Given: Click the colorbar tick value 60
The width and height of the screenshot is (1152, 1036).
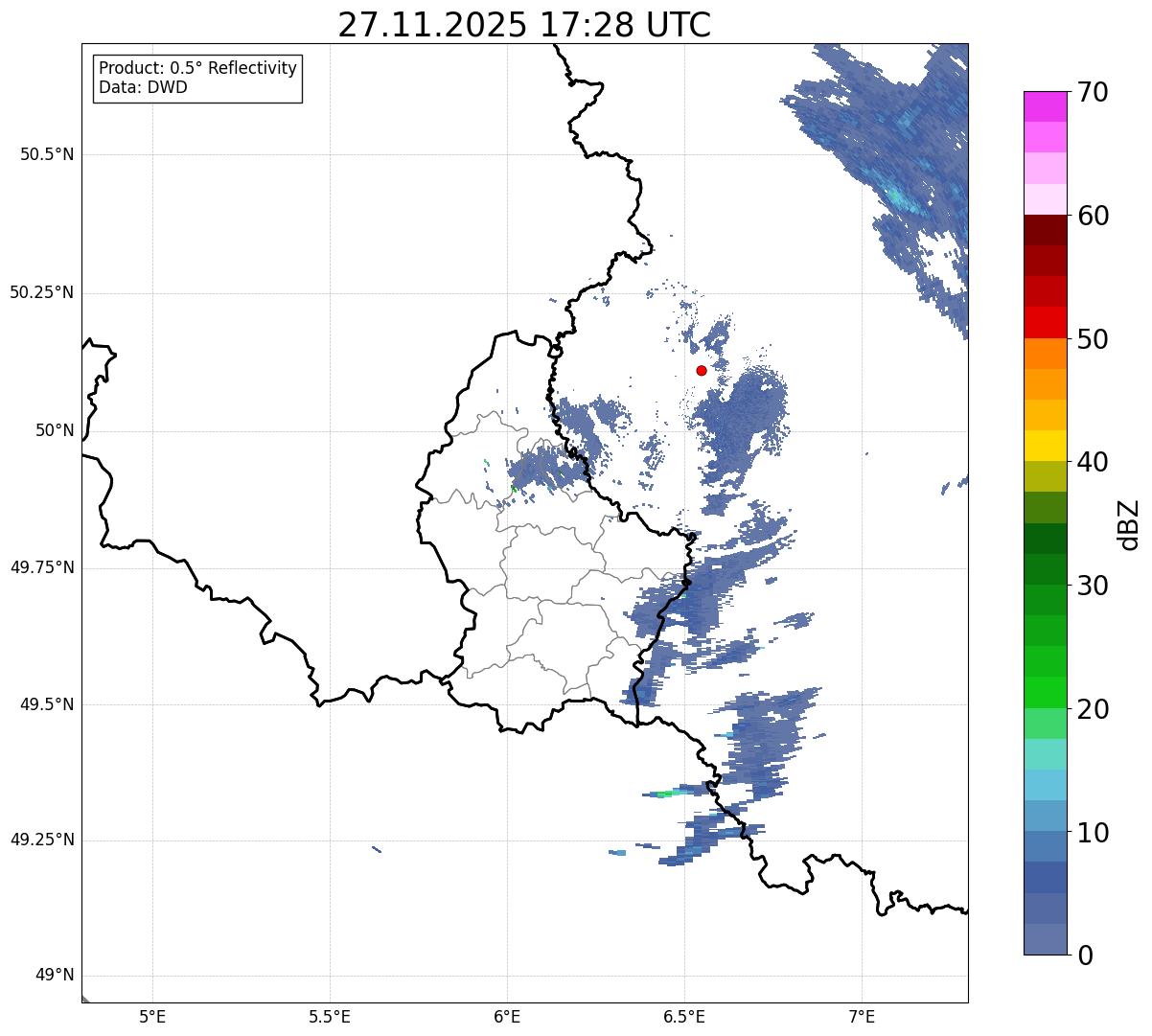Looking at the screenshot, I should pyautogui.click(x=1093, y=216).
